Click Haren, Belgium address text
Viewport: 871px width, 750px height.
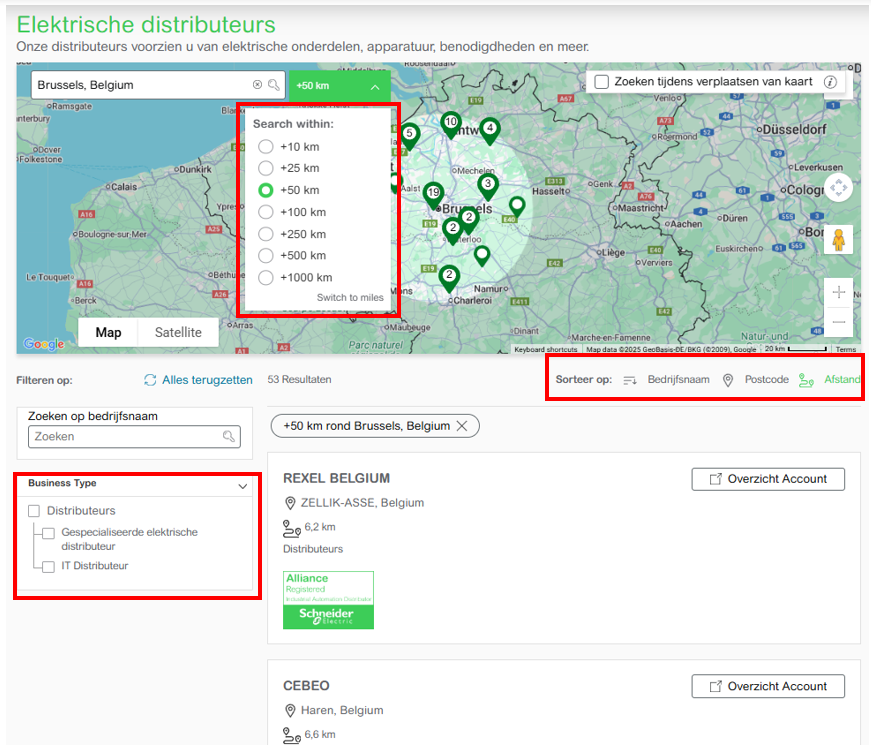click(x=342, y=710)
